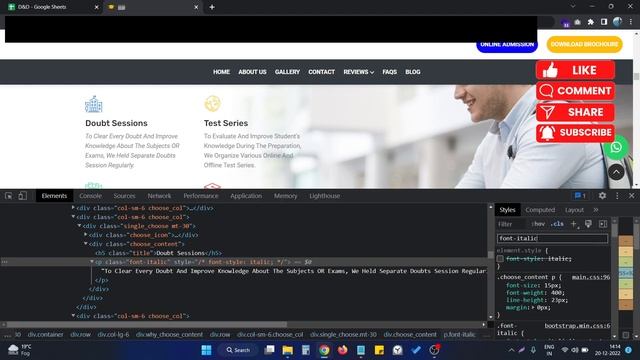Open the rendering emulation paintbrush icon in Styles
The width and height of the screenshot is (640, 360).
tap(588, 224)
